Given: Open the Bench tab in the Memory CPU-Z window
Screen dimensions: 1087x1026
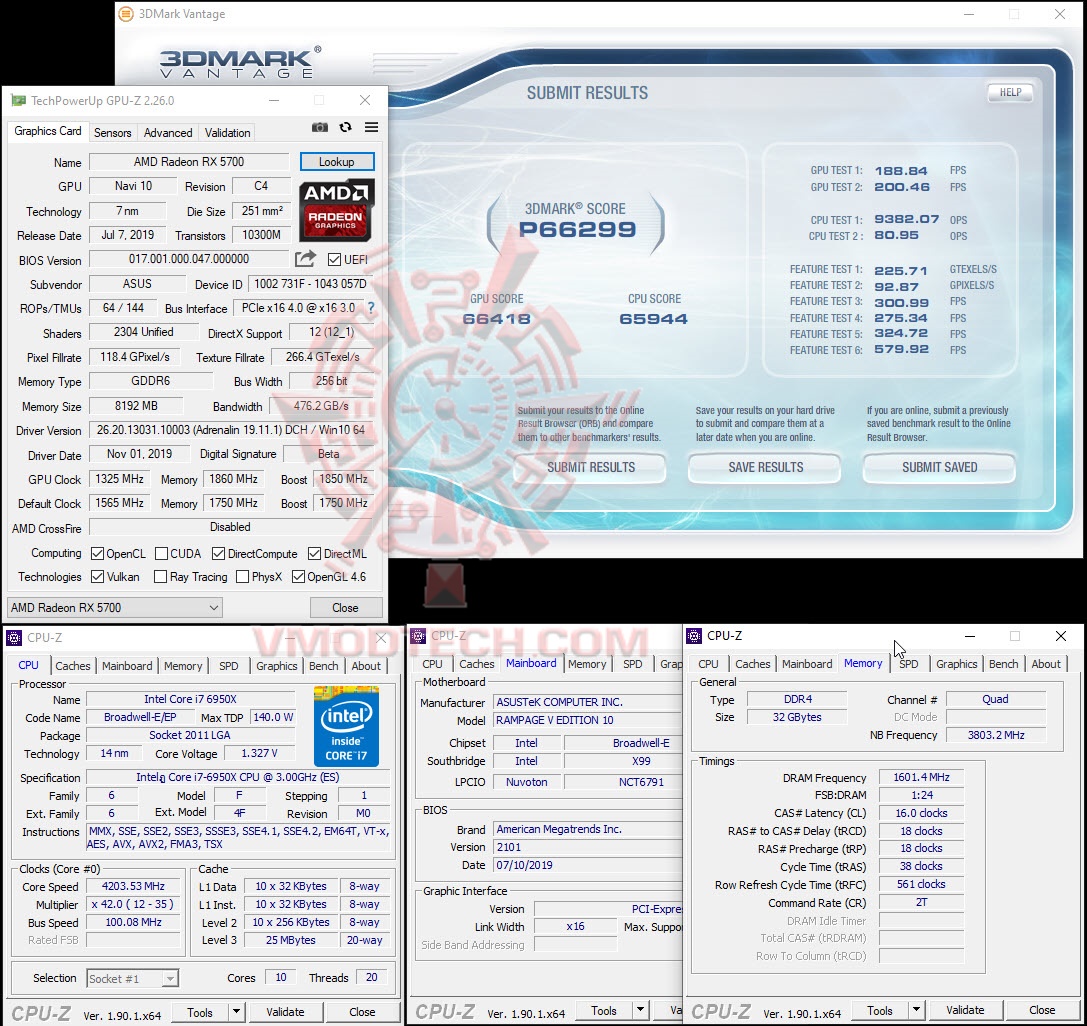Looking at the screenshot, I should click(1003, 663).
